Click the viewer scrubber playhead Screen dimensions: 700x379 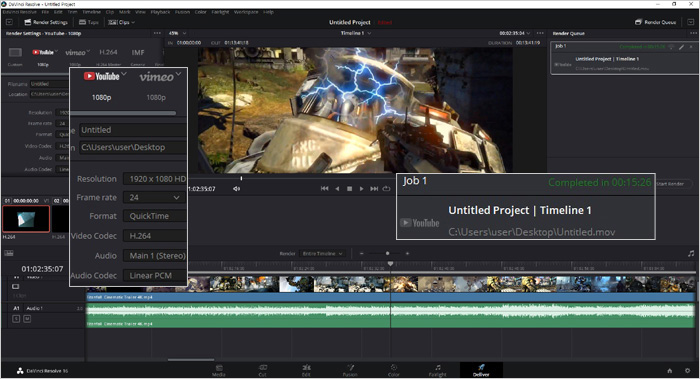point(242,178)
